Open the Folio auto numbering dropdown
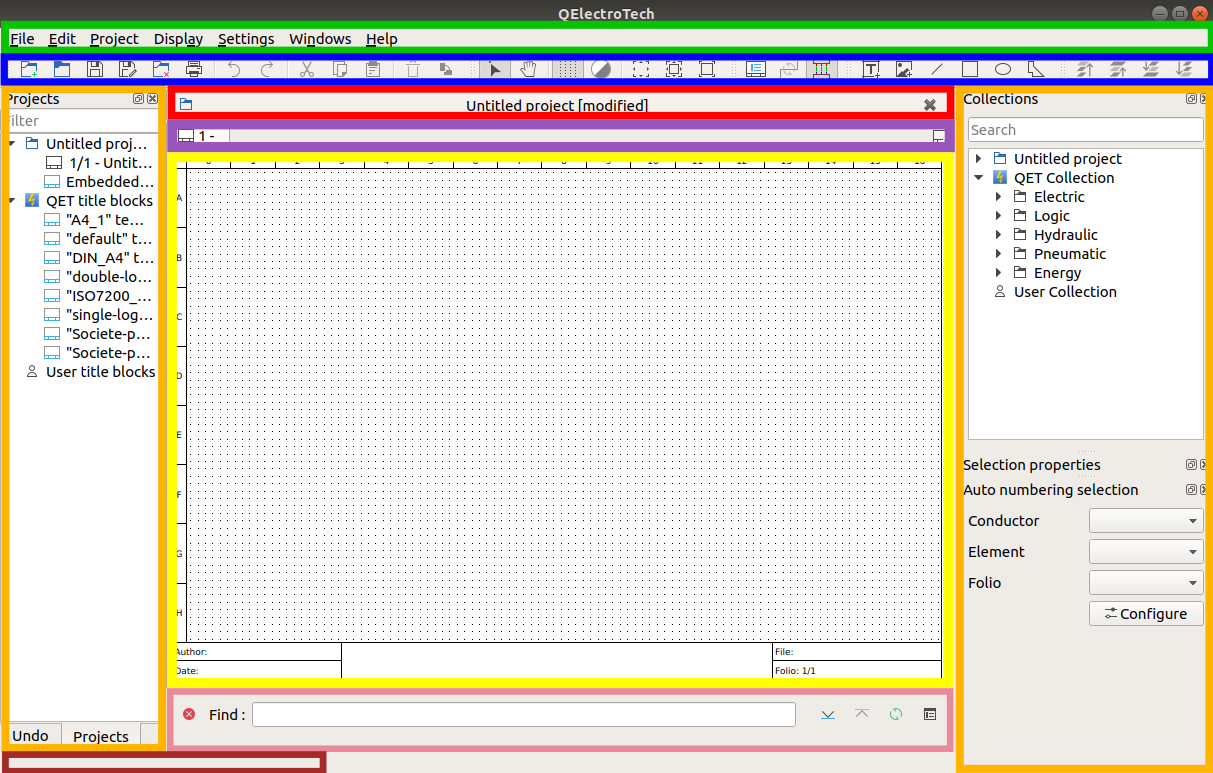Image resolution: width=1213 pixels, height=773 pixels. 1146,583
